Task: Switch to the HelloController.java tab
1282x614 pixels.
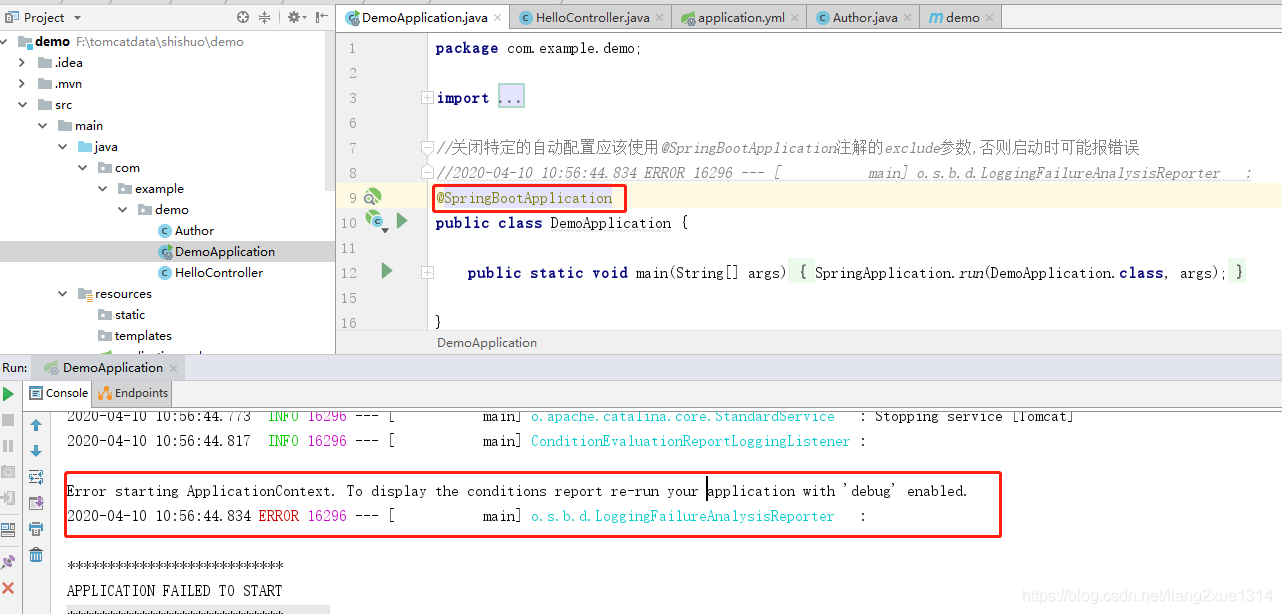Action: point(592,17)
